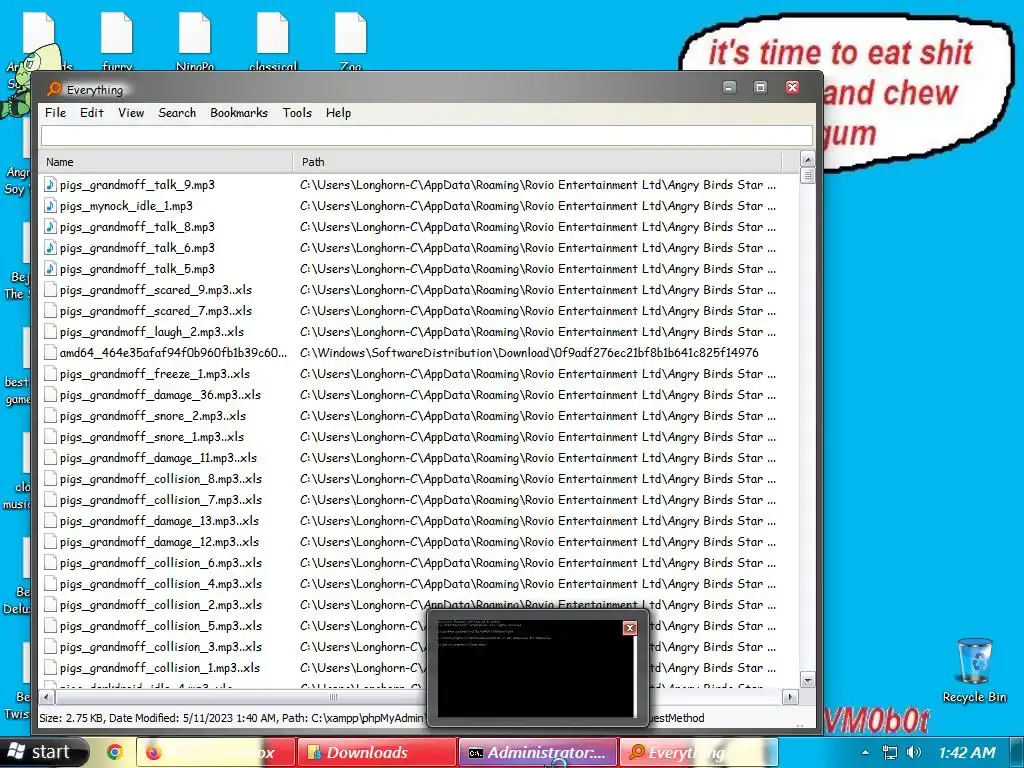The height and width of the screenshot is (768, 1024).
Task: Open the Help menu in Everything
Action: coord(338,112)
